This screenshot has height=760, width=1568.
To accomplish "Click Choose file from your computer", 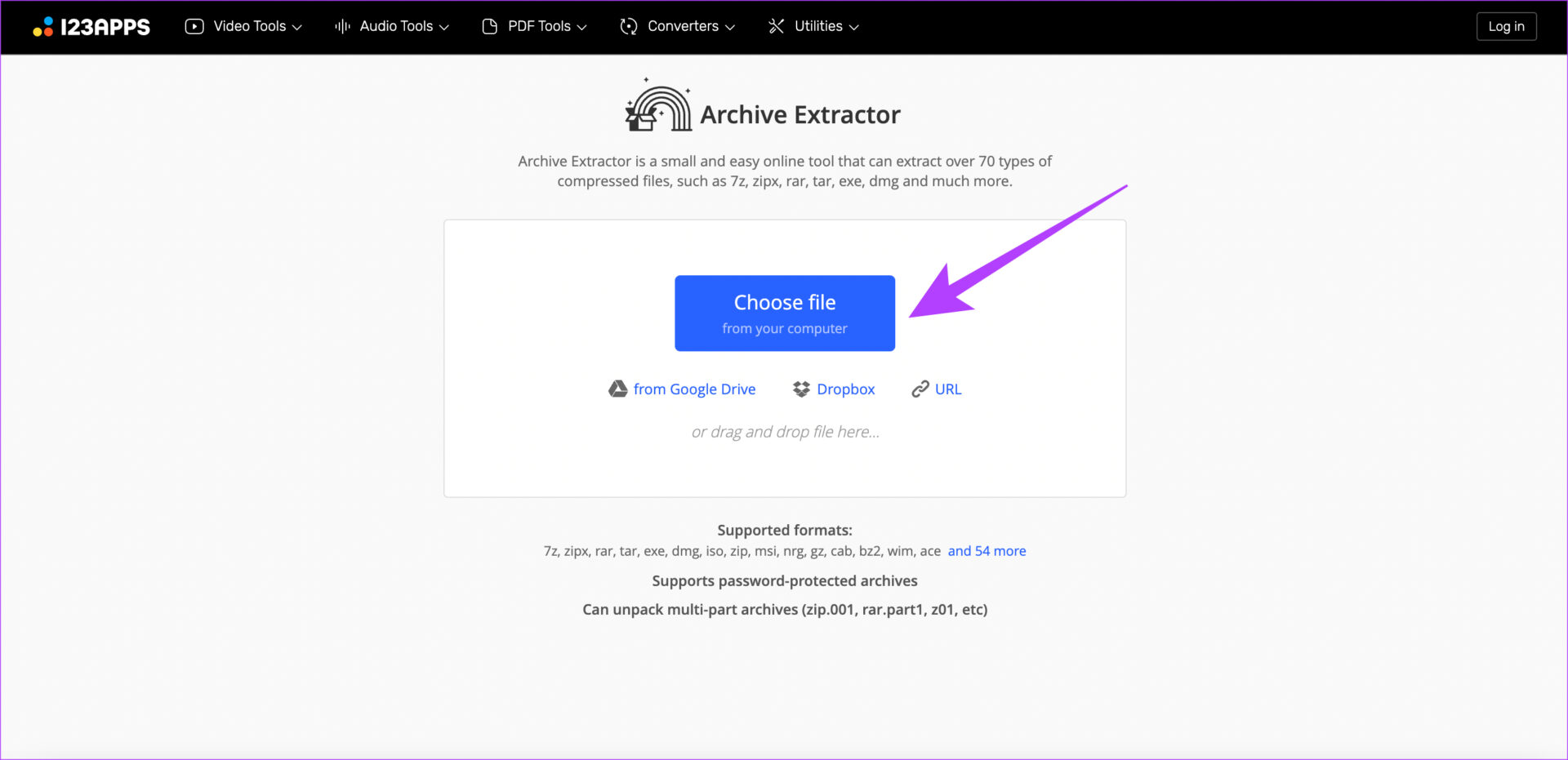I will [785, 313].
